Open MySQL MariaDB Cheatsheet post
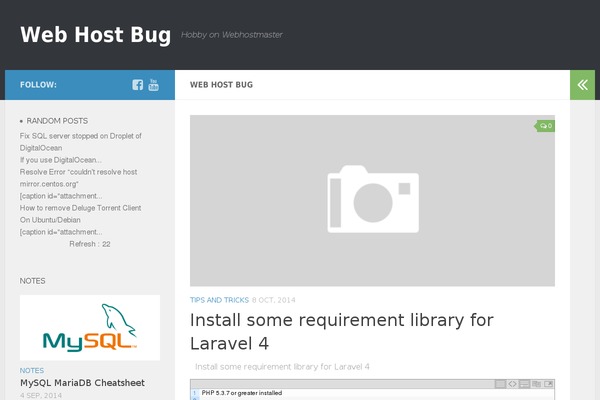The image size is (600, 400). coord(82,383)
